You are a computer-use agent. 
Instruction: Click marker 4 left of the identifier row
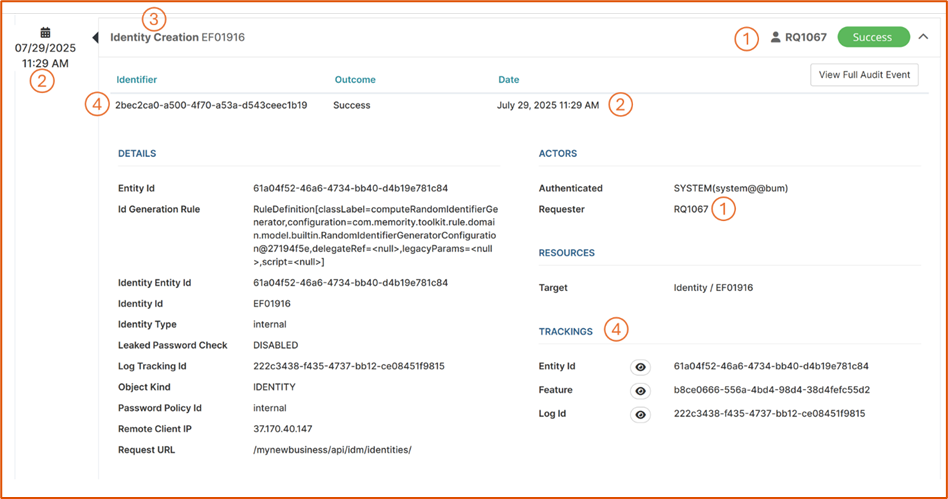click(x=97, y=105)
